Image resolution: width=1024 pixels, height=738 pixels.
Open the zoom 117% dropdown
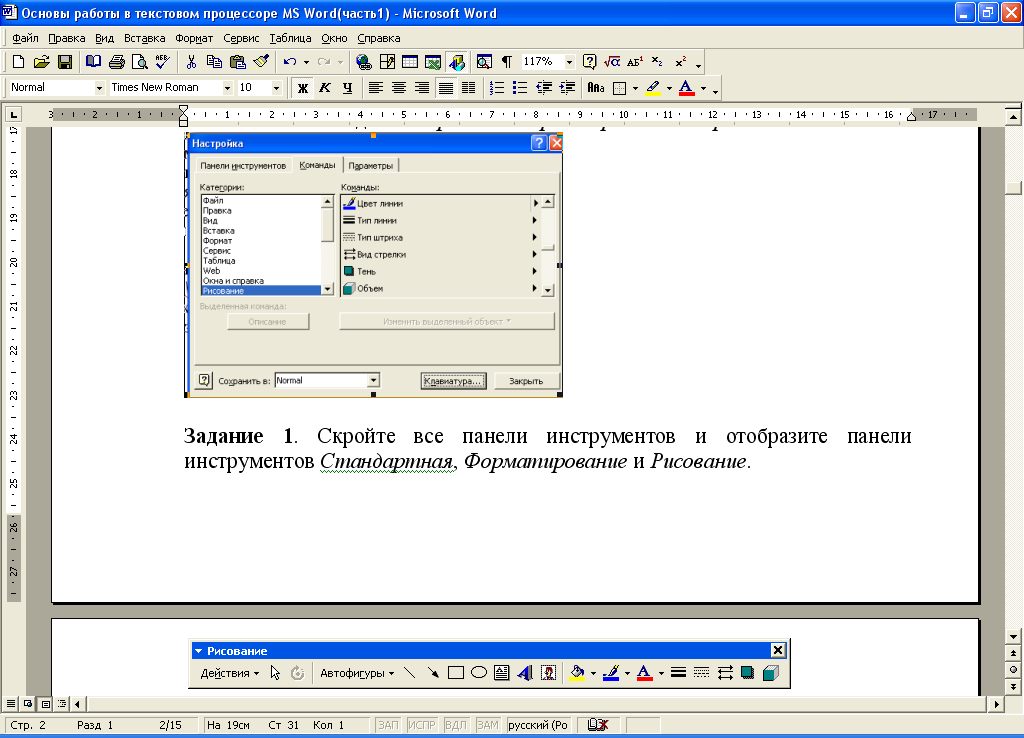(x=569, y=62)
